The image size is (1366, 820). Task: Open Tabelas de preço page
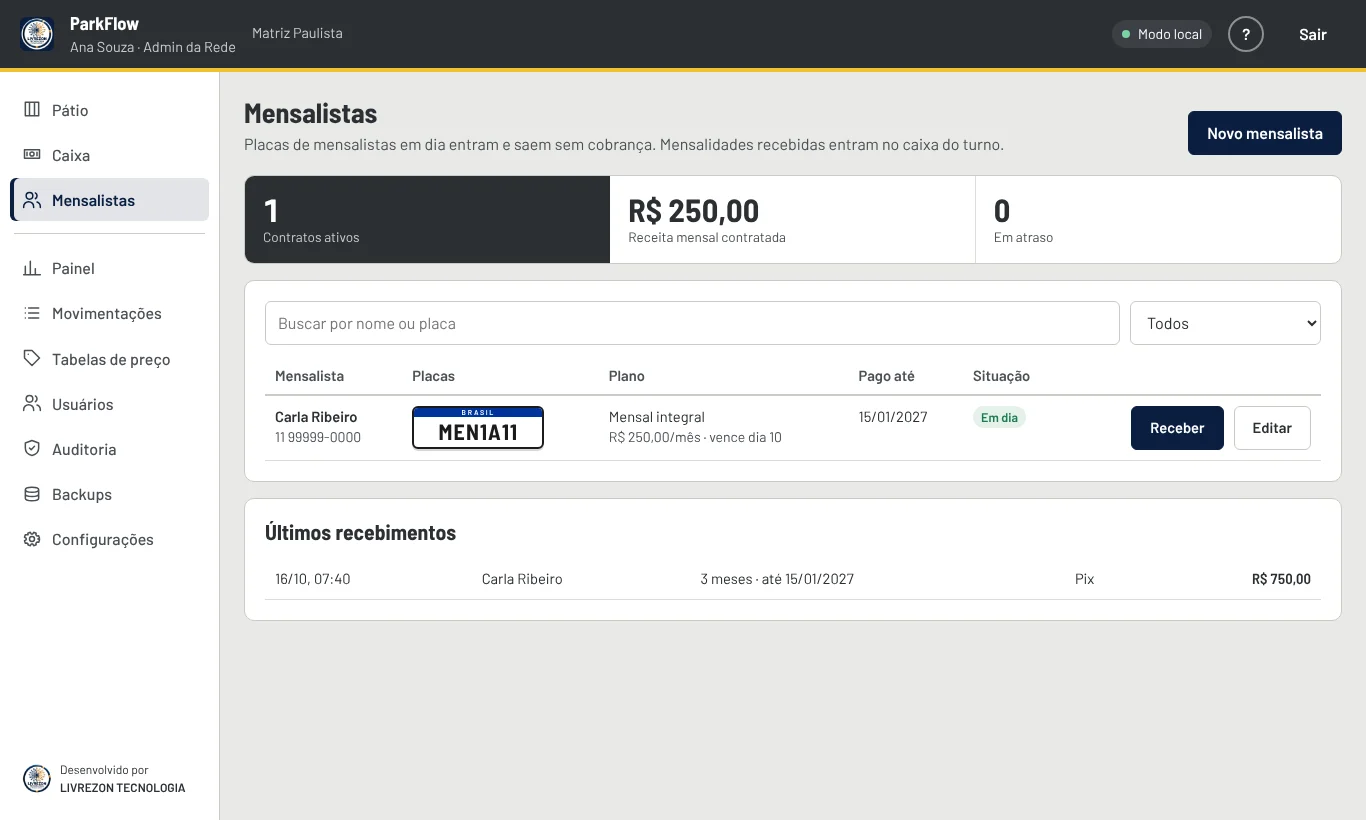[110, 359]
